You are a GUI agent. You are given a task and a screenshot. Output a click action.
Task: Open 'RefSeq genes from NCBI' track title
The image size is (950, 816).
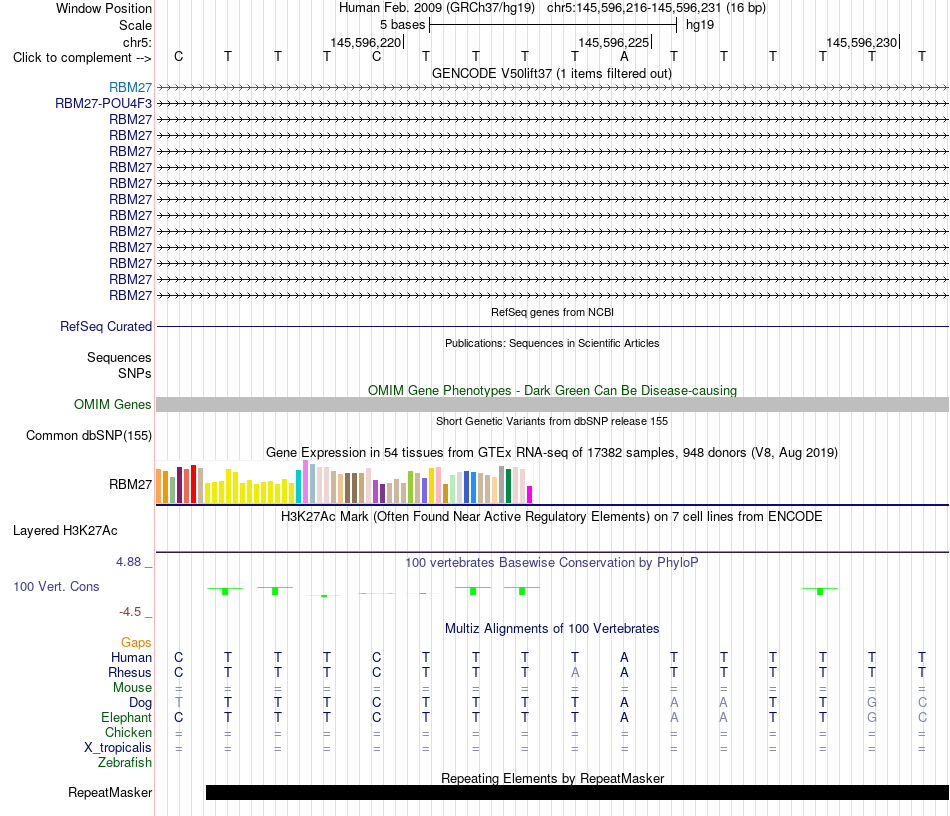click(552, 312)
